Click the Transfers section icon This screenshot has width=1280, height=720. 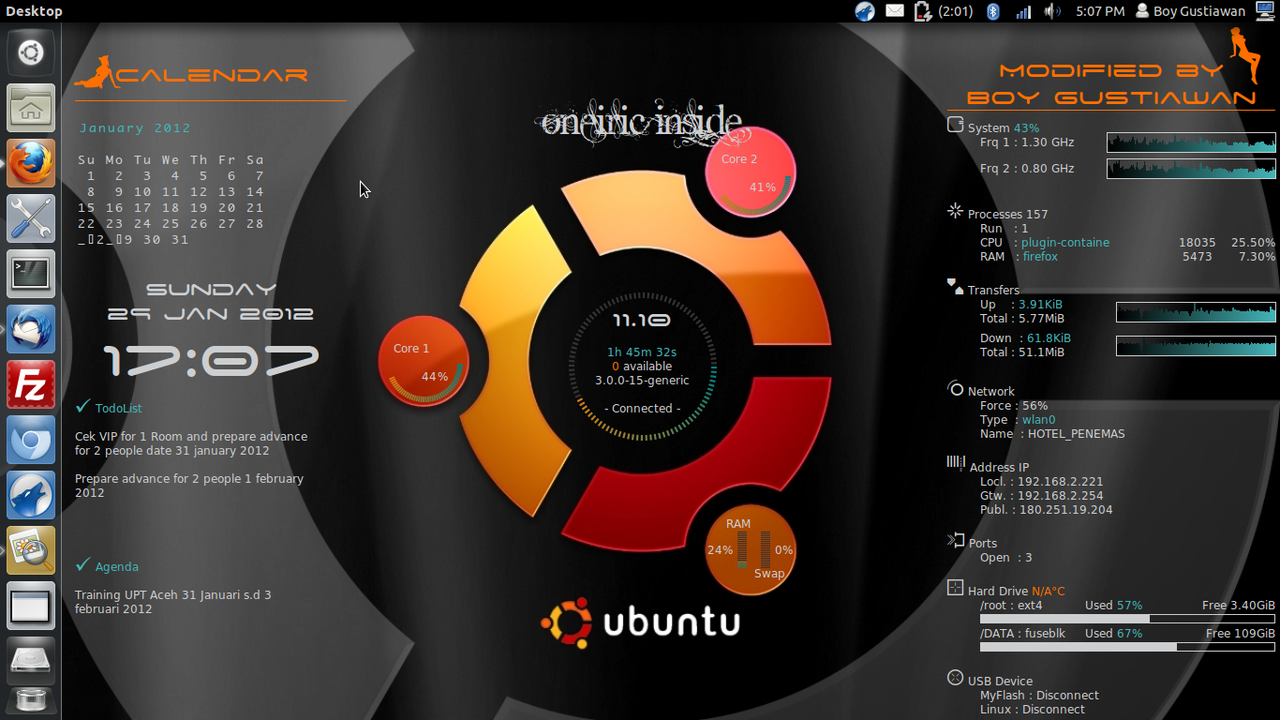pos(955,287)
